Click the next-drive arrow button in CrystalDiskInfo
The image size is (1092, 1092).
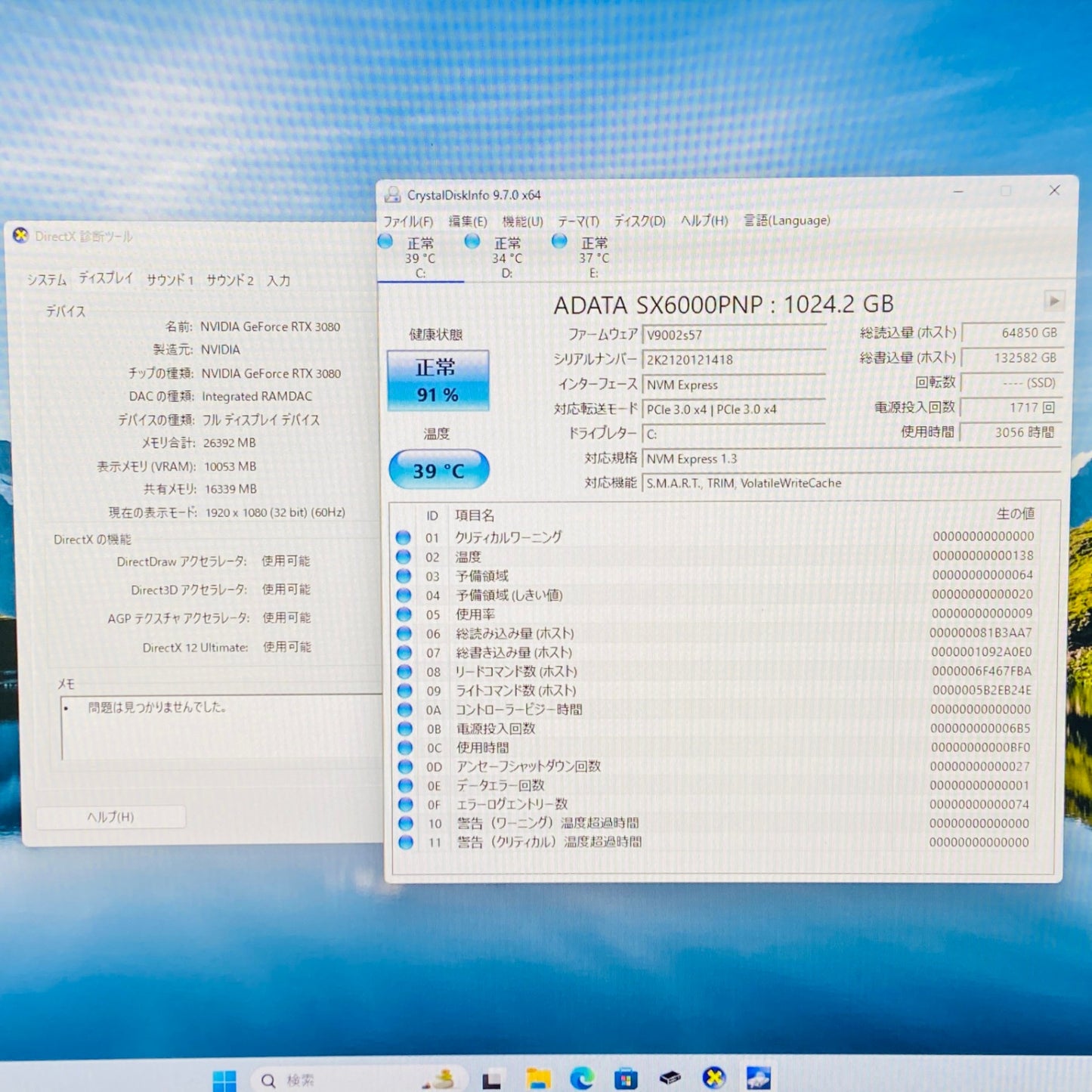(1054, 300)
